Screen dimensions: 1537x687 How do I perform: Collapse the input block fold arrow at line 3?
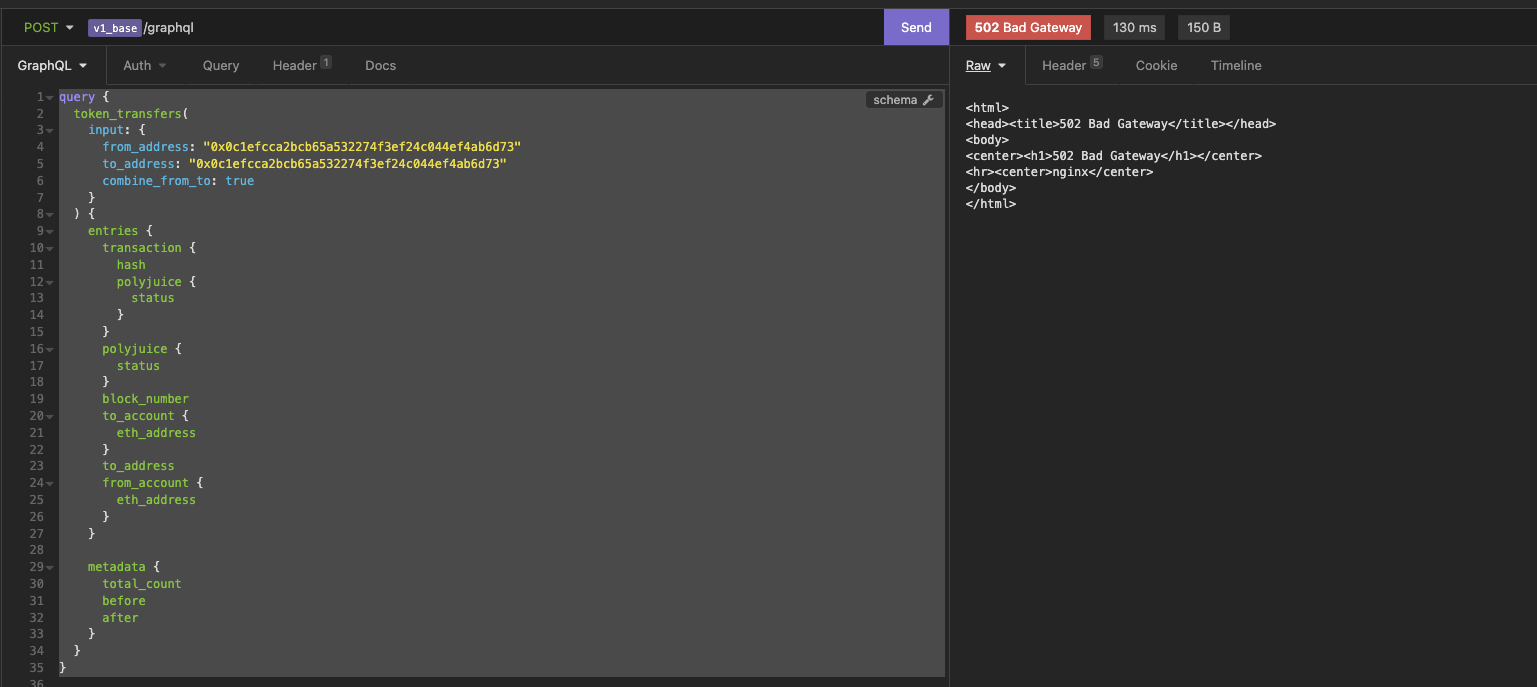(50, 131)
